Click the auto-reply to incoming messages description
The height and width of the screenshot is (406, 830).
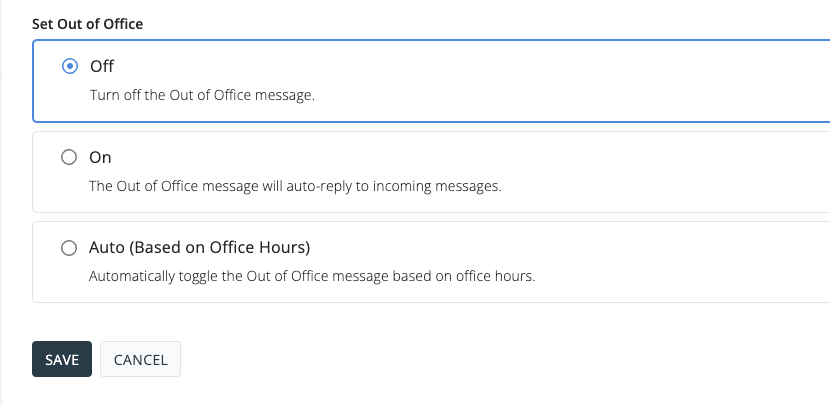(x=295, y=186)
